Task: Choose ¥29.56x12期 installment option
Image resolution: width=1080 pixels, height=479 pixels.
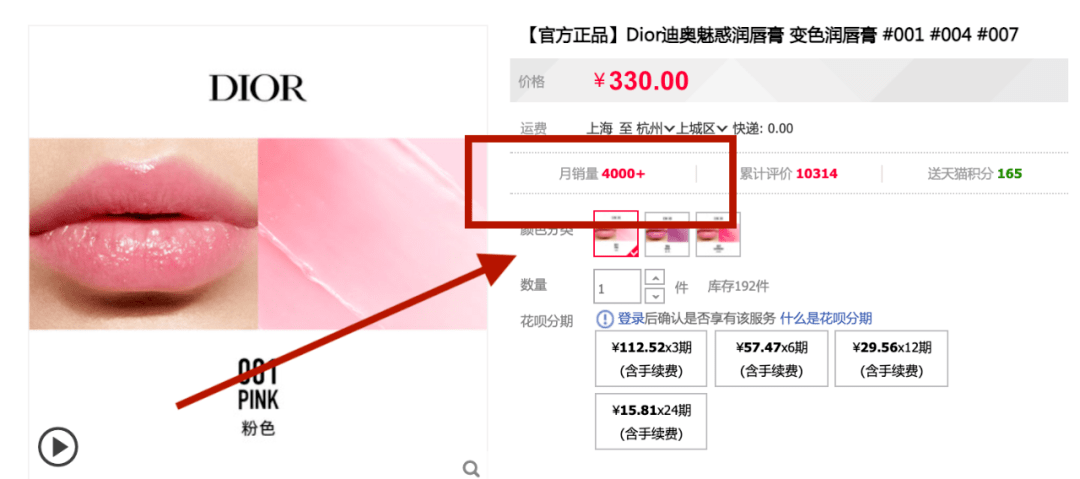Action: tap(891, 358)
